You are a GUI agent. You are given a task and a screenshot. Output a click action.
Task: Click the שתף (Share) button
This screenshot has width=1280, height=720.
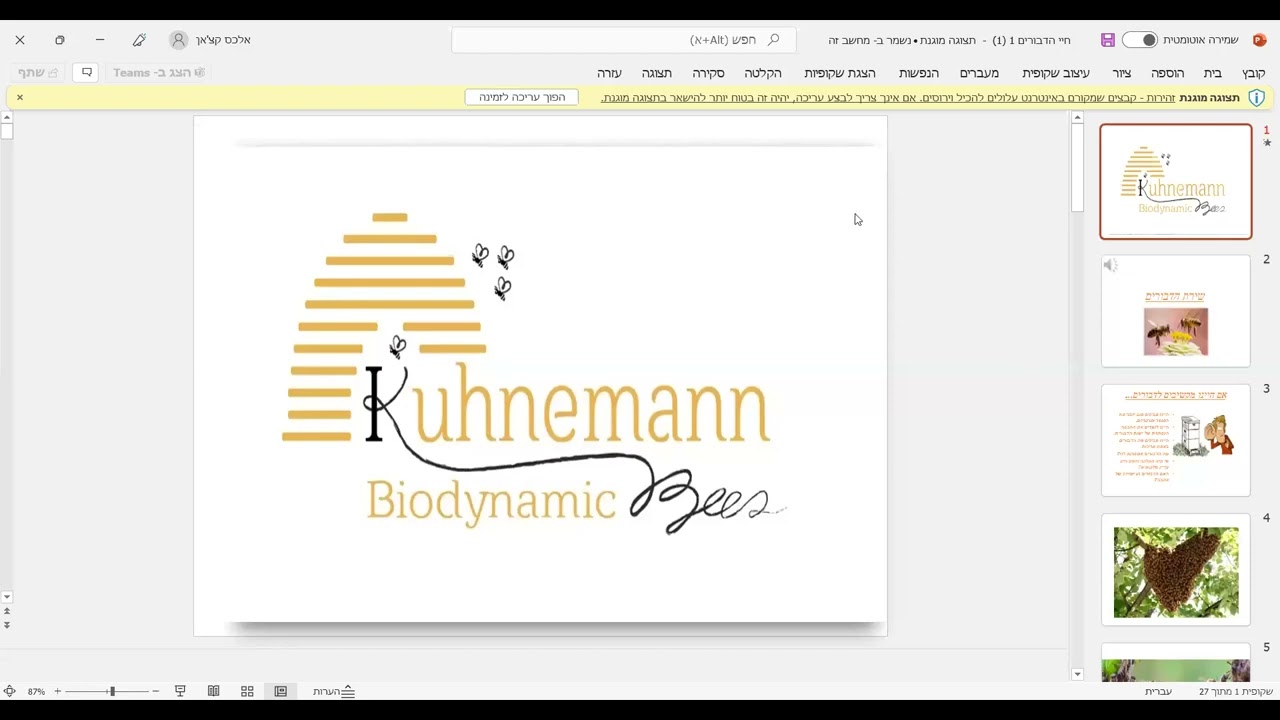click(x=37, y=73)
